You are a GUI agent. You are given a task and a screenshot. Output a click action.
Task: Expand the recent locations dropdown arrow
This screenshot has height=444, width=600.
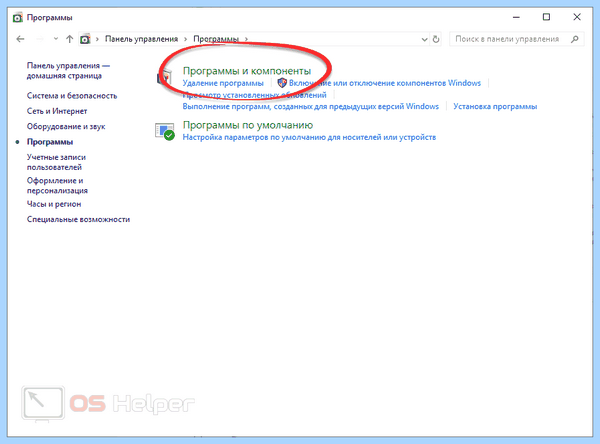point(56,39)
